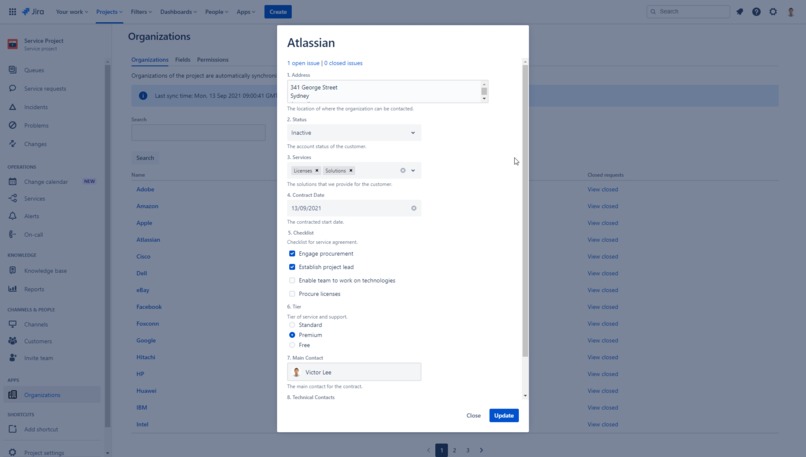
Task: Open the People menu
Action: coord(216,11)
